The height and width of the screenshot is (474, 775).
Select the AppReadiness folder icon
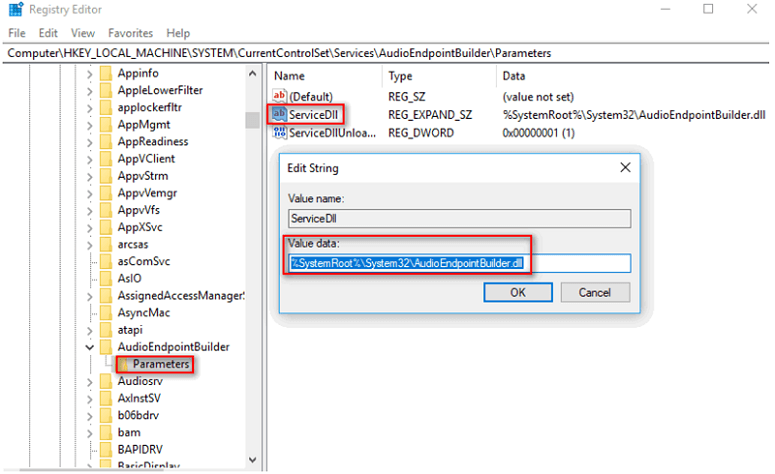click(106, 142)
